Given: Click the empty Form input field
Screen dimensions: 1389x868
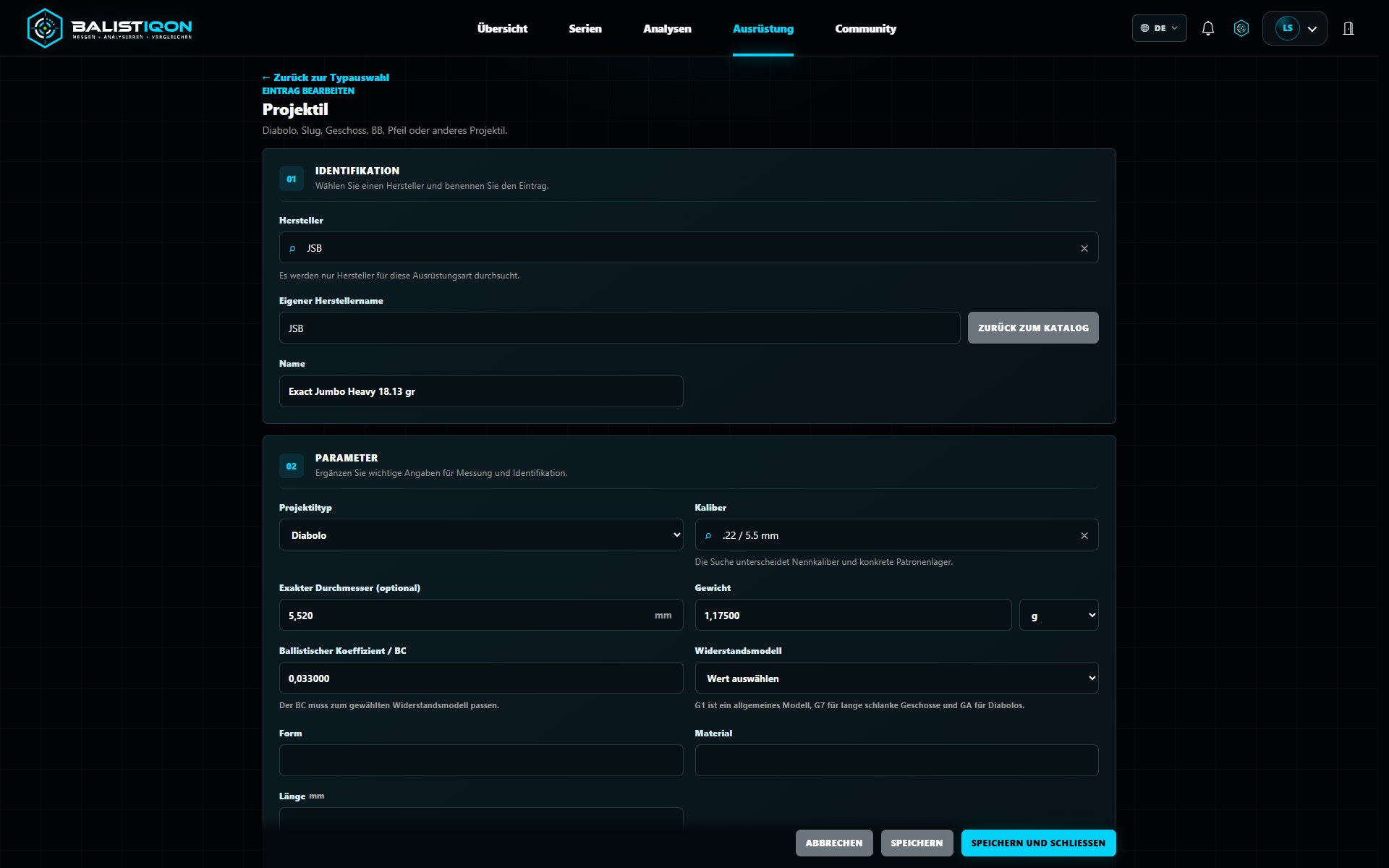Looking at the screenshot, I should click(x=481, y=760).
